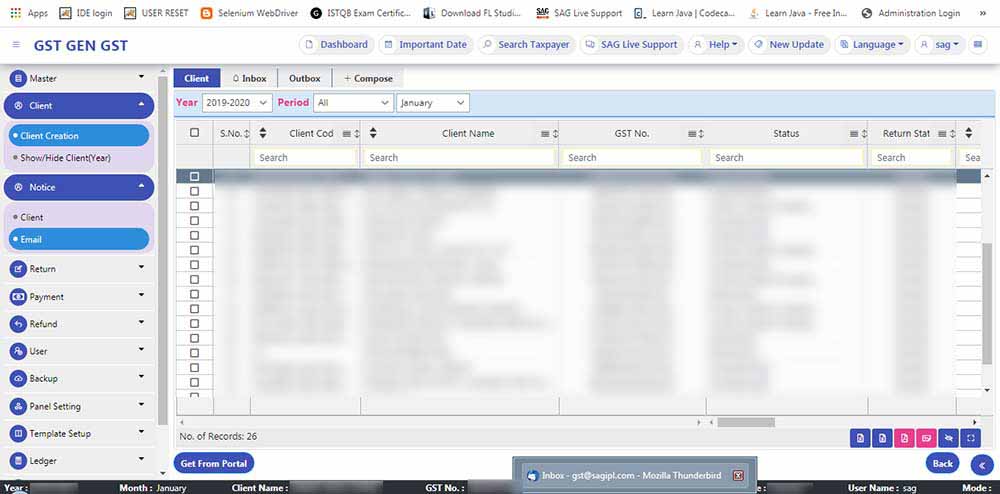
Task: Click the pink PDF export icon
Action: pyautogui.click(x=904, y=438)
